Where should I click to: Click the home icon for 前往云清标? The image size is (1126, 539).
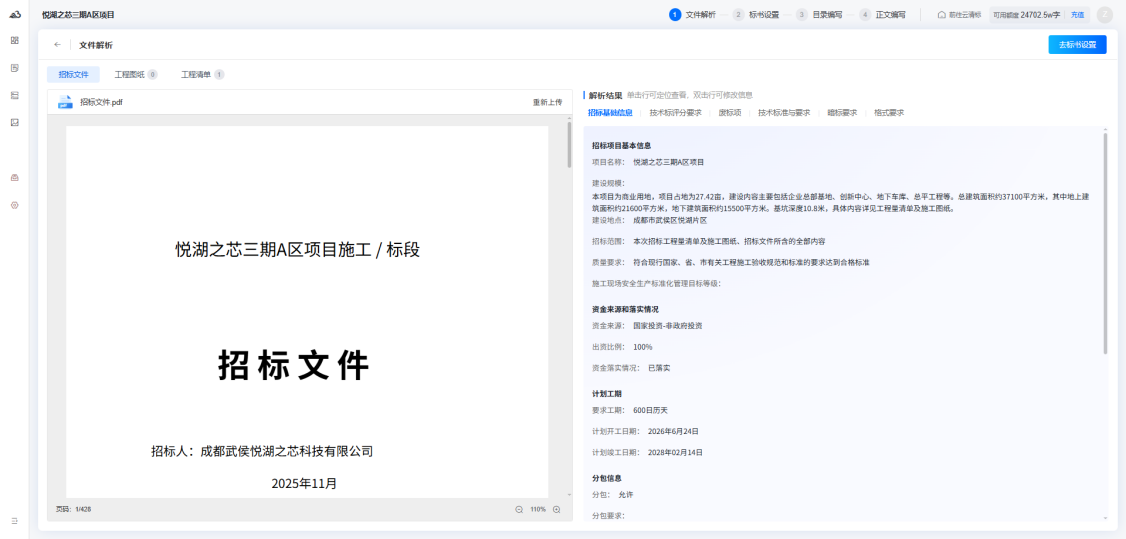pyautogui.click(x=941, y=14)
